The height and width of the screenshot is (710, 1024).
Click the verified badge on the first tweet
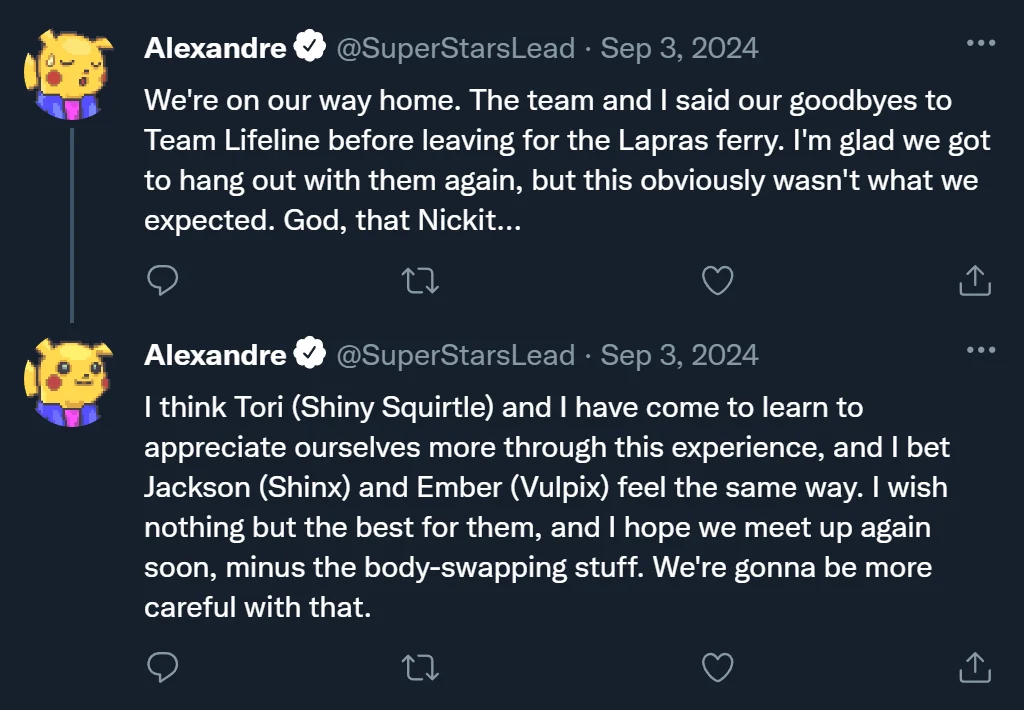point(311,47)
